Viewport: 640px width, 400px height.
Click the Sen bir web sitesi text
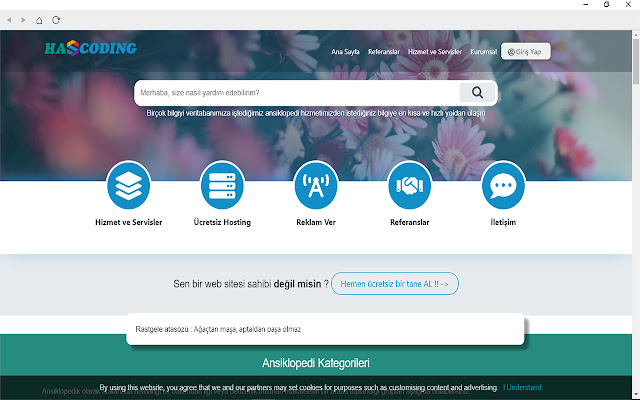(x=251, y=284)
